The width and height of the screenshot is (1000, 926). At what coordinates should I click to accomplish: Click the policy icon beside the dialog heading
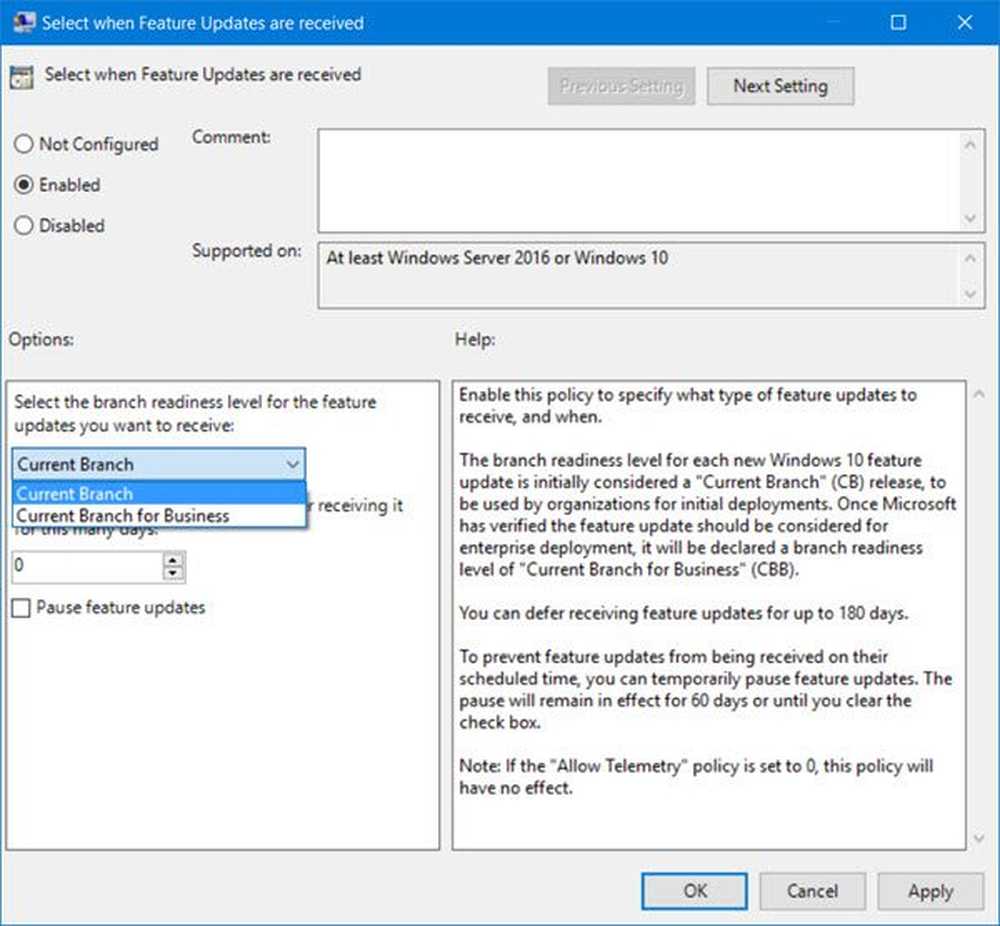(24, 75)
